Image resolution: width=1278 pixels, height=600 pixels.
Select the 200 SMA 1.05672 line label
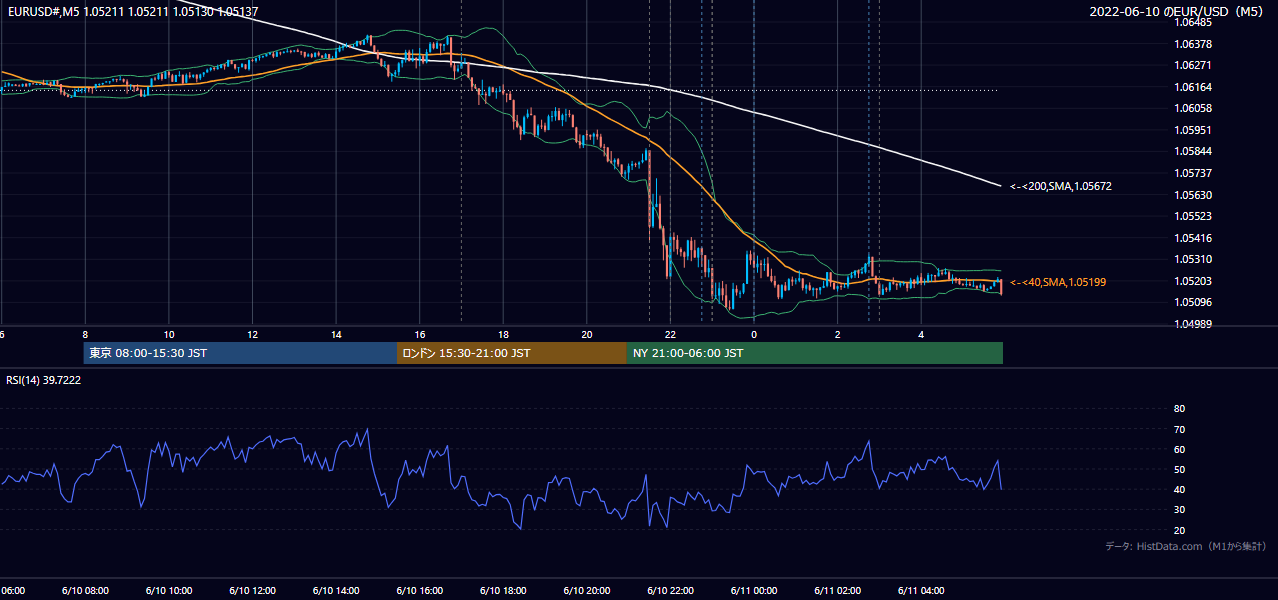[x=1061, y=186]
